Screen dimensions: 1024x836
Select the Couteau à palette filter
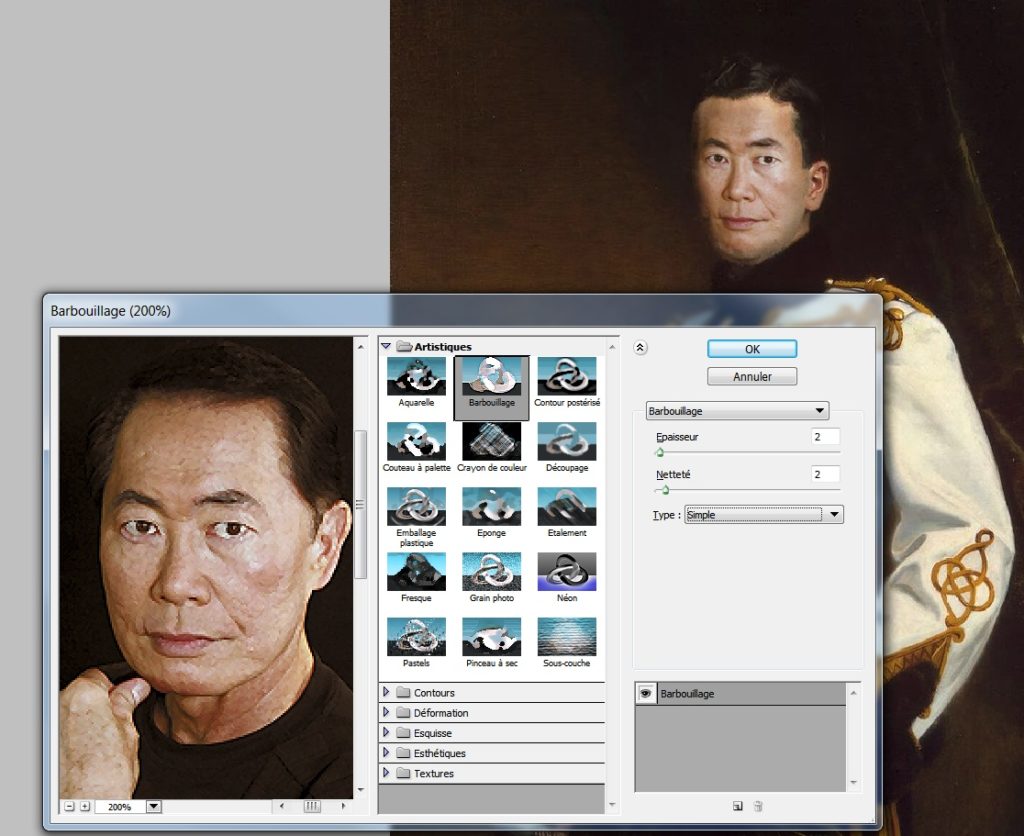pyautogui.click(x=416, y=441)
